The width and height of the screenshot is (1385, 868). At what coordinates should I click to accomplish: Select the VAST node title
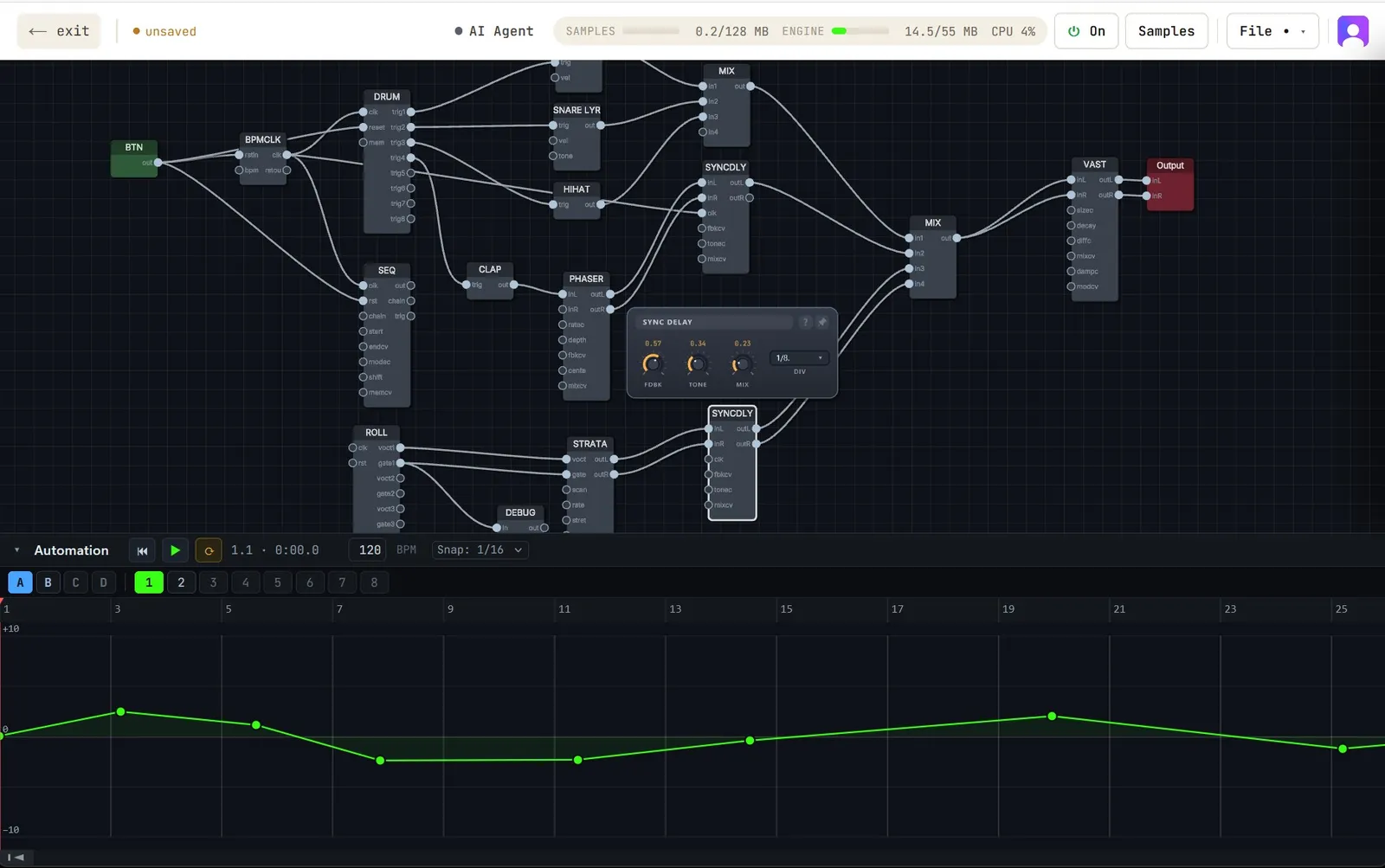pos(1094,164)
